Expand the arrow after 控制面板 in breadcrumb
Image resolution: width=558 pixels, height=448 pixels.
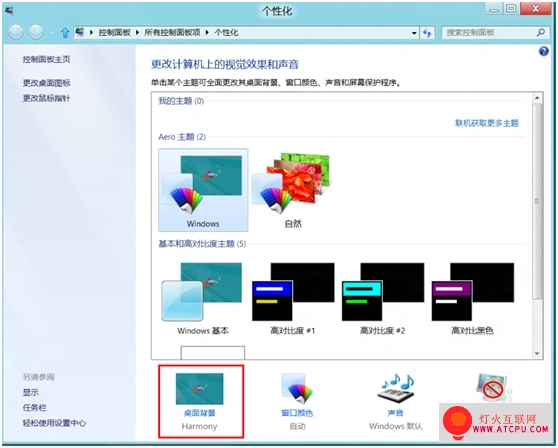[137, 33]
